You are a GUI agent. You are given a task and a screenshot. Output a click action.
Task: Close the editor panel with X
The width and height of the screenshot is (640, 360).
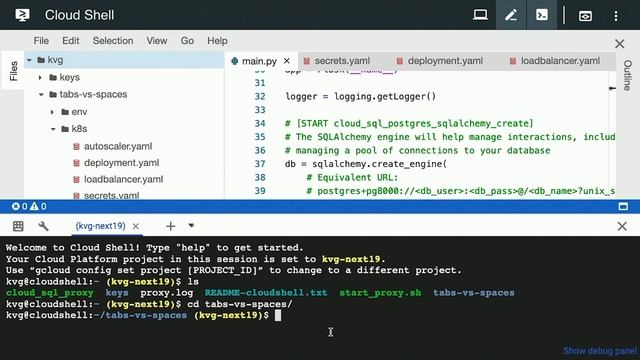(620, 44)
